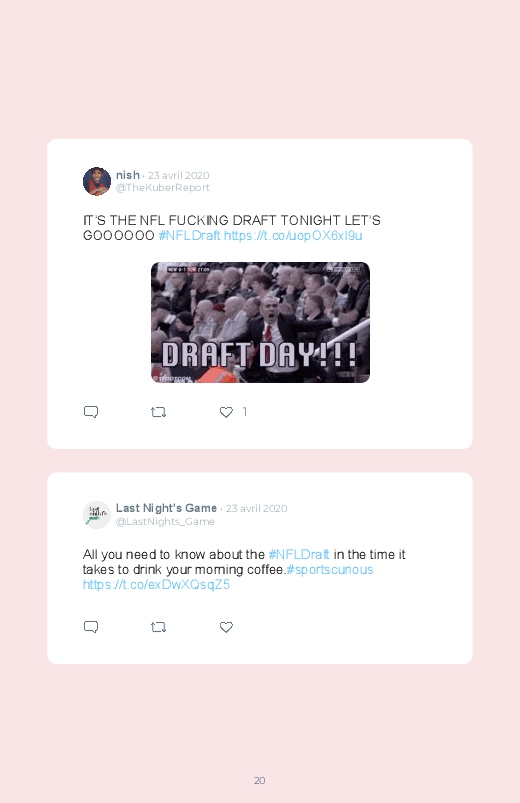Follow the t.co/exDwXQsqZ5 link
Image resolution: width=520 pixels, height=803 pixels.
[156, 585]
